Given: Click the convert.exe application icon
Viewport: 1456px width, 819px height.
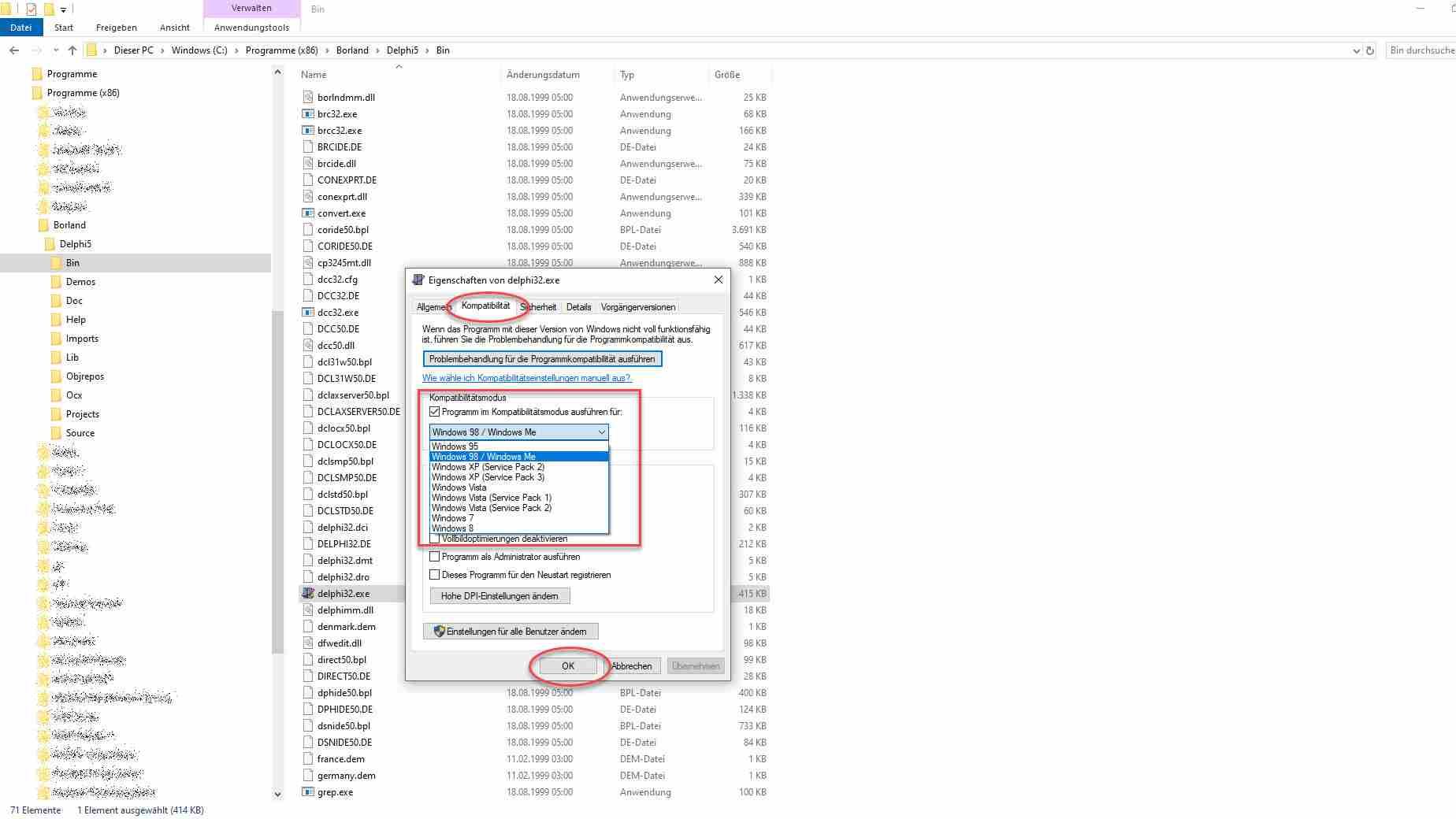Looking at the screenshot, I should click(x=308, y=213).
